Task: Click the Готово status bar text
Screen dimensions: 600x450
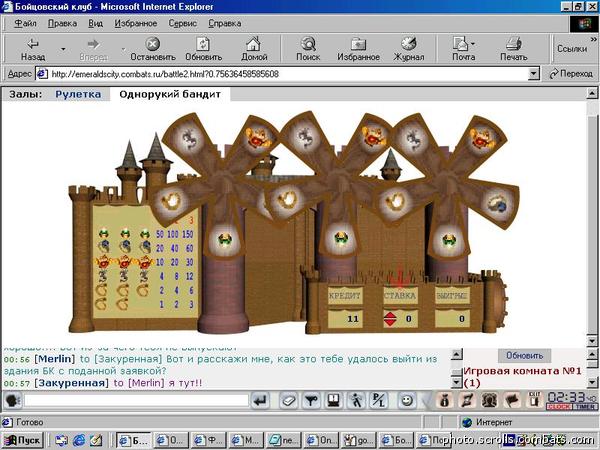Action: [29, 422]
